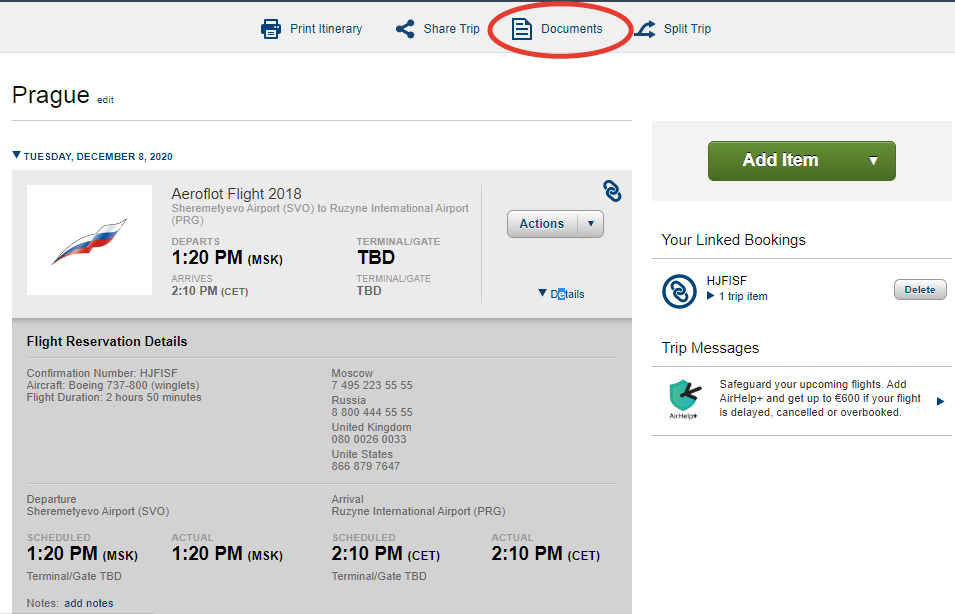This screenshot has height=614, width=955.
Task: Open the Documents page icon
Action: pos(522,29)
